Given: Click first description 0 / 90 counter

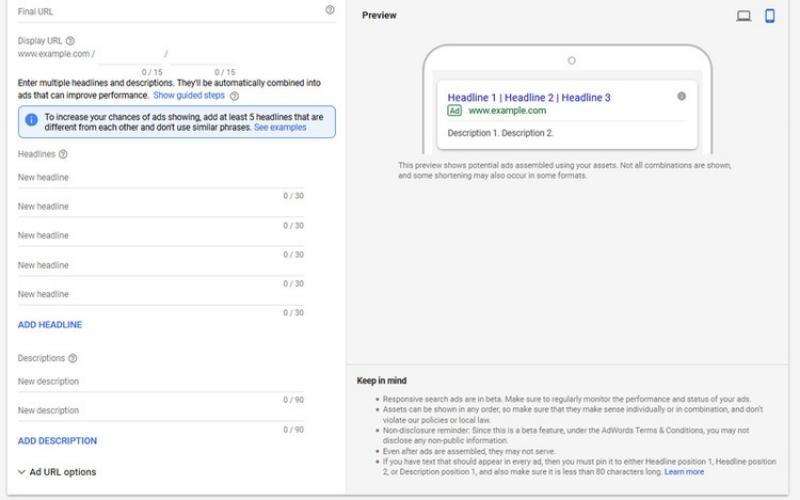Looking at the screenshot, I should [x=293, y=400].
